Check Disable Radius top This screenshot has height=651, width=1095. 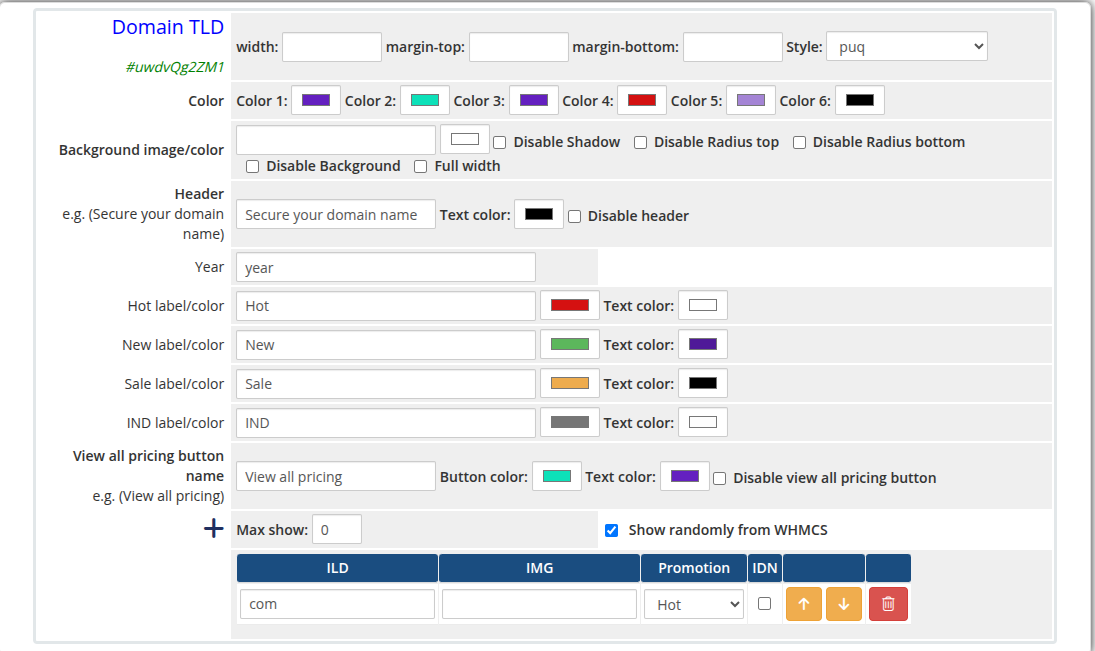pos(639,142)
